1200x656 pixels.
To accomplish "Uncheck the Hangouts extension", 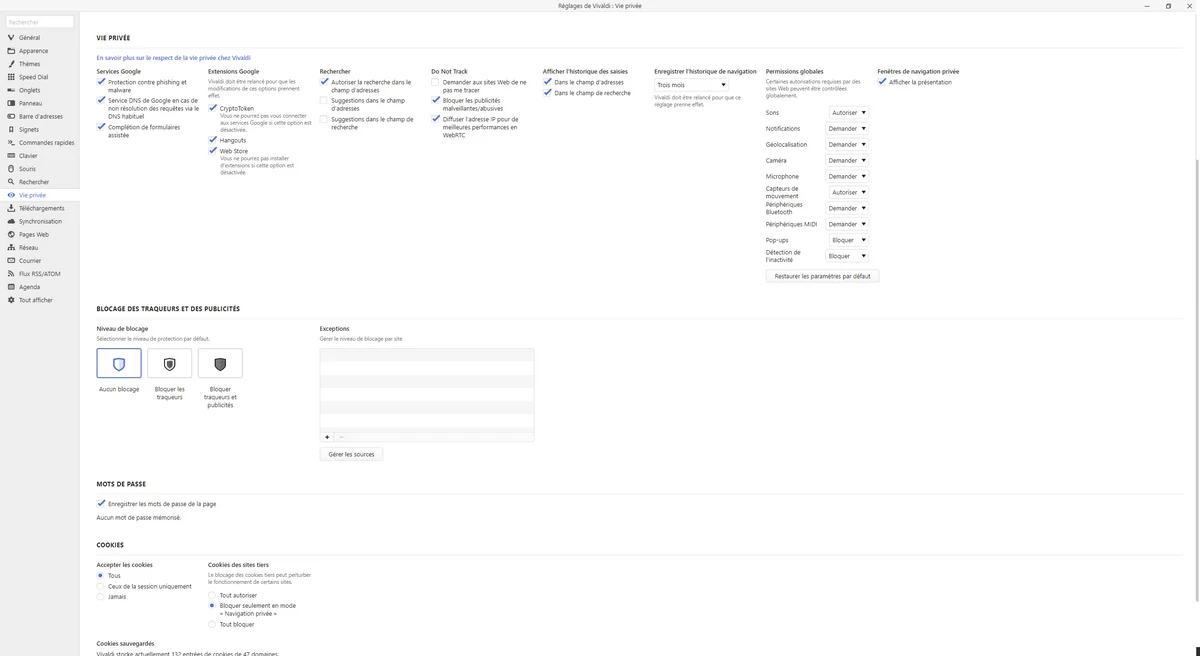I will tap(213, 140).
